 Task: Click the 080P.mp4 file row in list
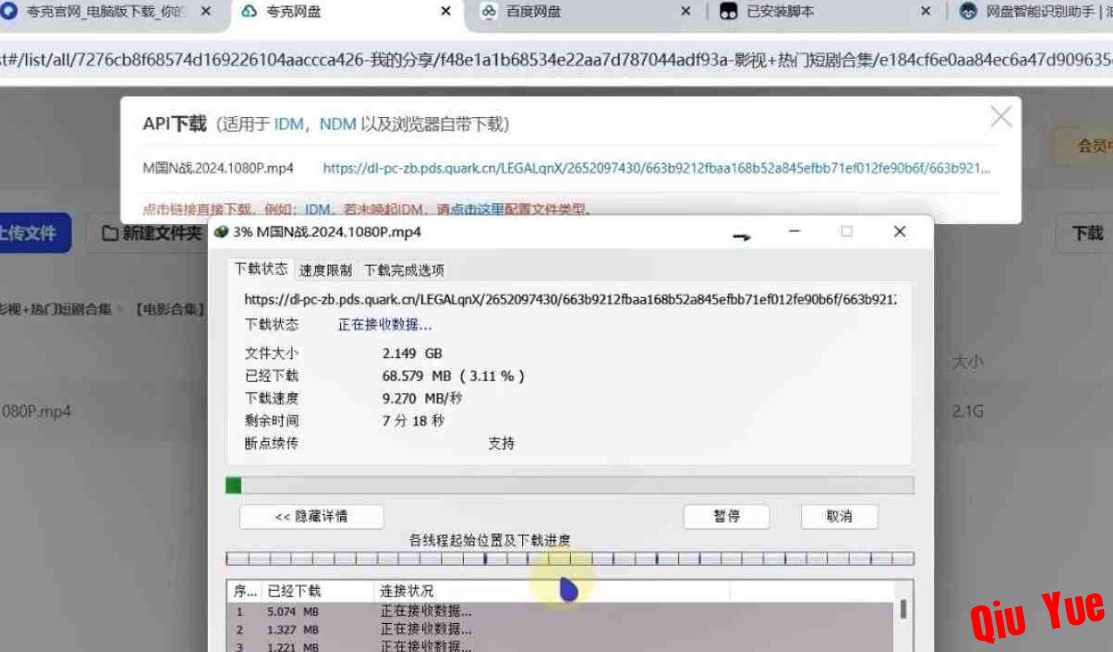tap(35, 411)
